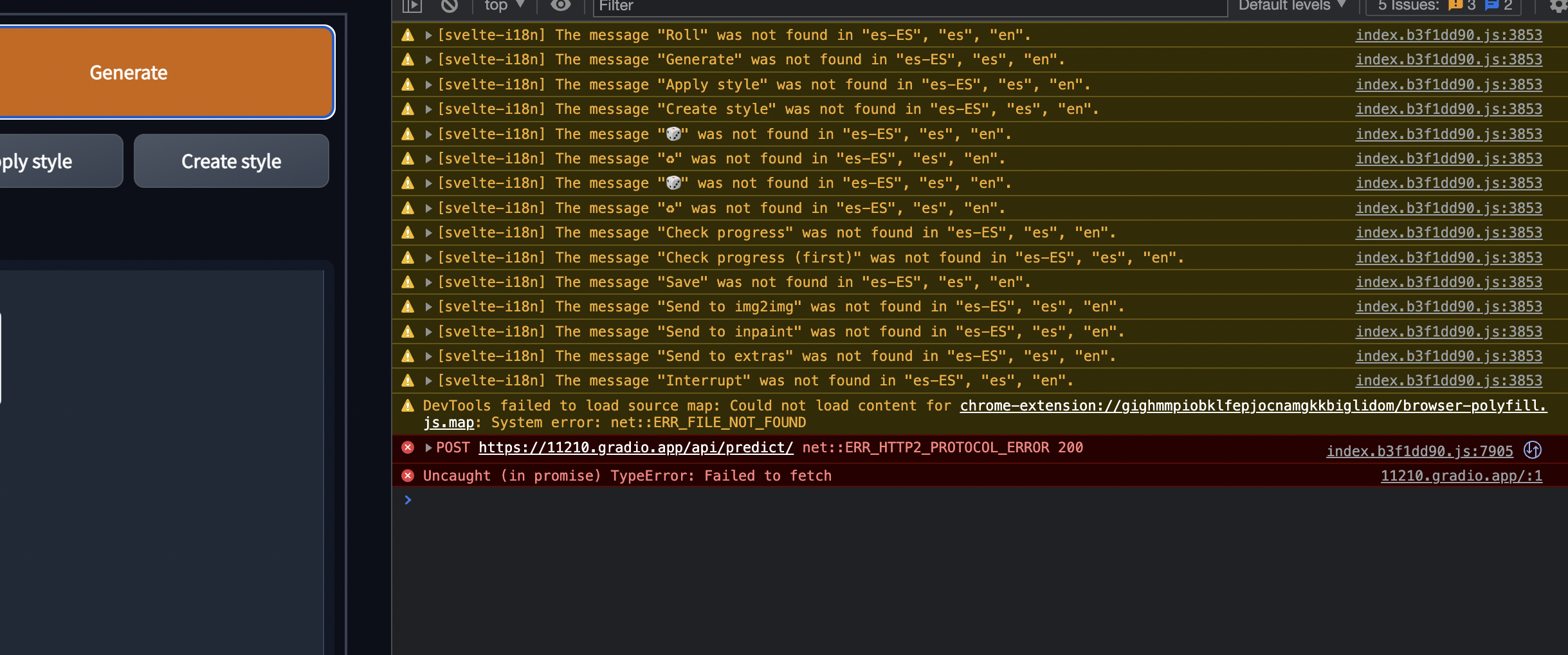Click the error icon on the fetch TypeError
Viewport: 1568px width, 655px height.
coord(408,475)
